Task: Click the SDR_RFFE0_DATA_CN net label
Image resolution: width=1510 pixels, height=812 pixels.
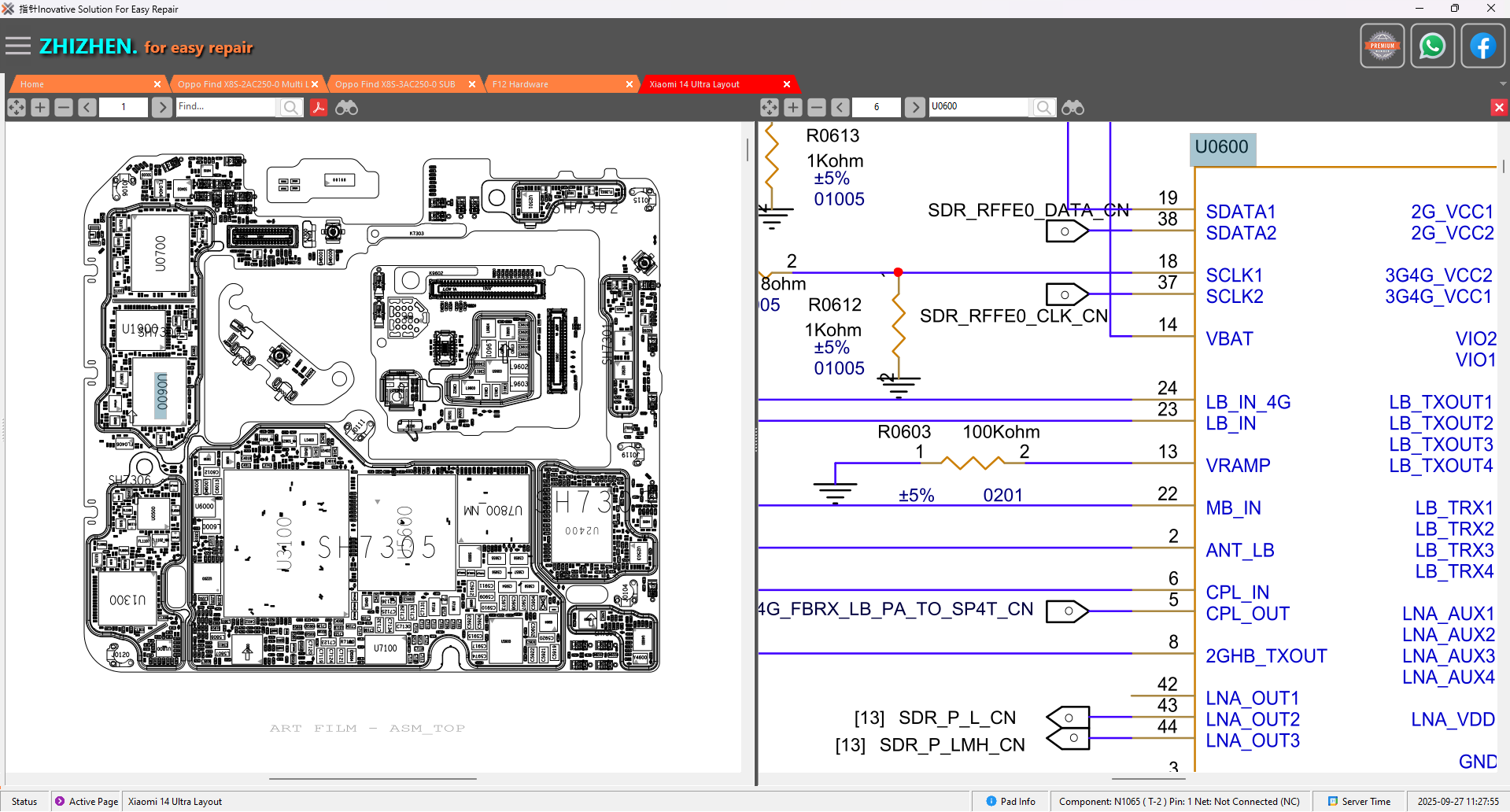Action: [x=1028, y=210]
